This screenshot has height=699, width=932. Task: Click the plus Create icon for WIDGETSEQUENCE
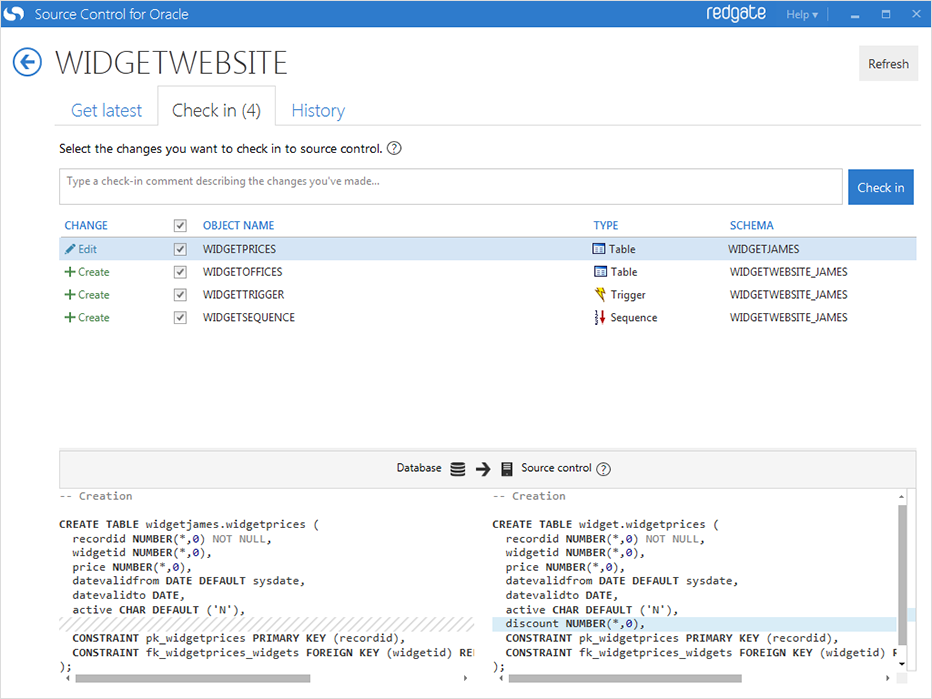[x=70, y=317]
